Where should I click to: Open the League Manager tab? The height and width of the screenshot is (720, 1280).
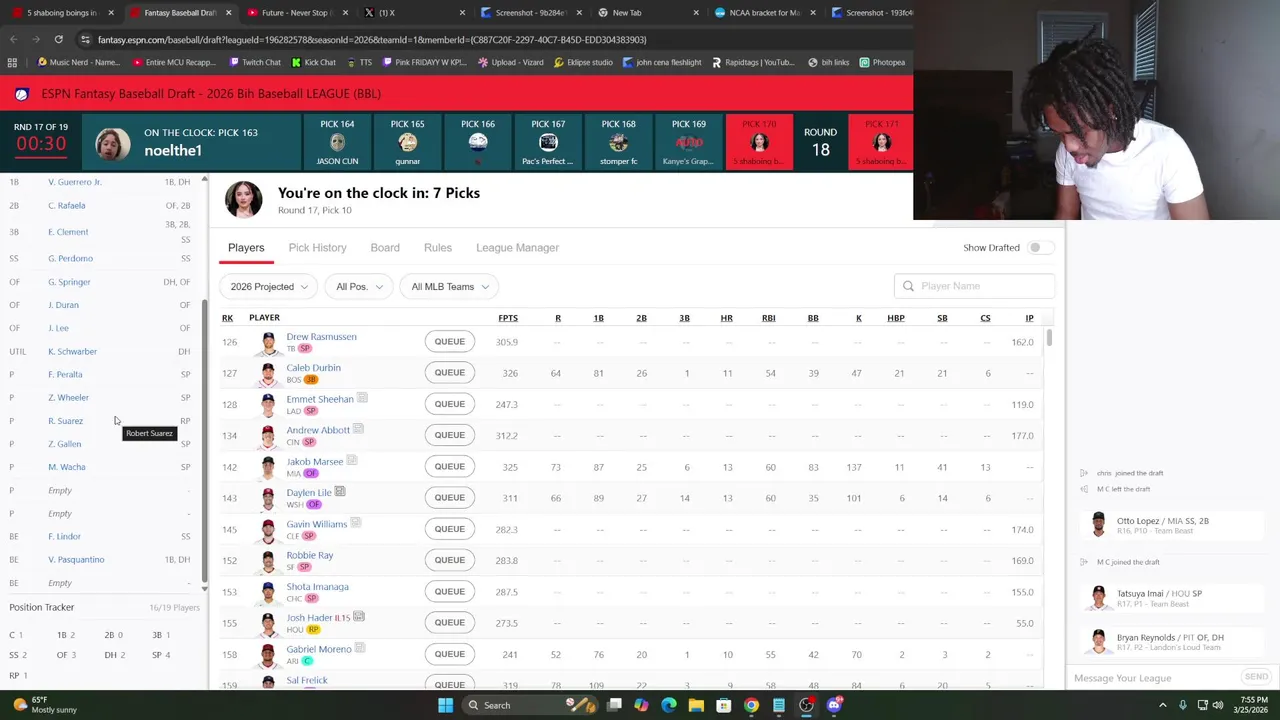(x=517, y=248)
